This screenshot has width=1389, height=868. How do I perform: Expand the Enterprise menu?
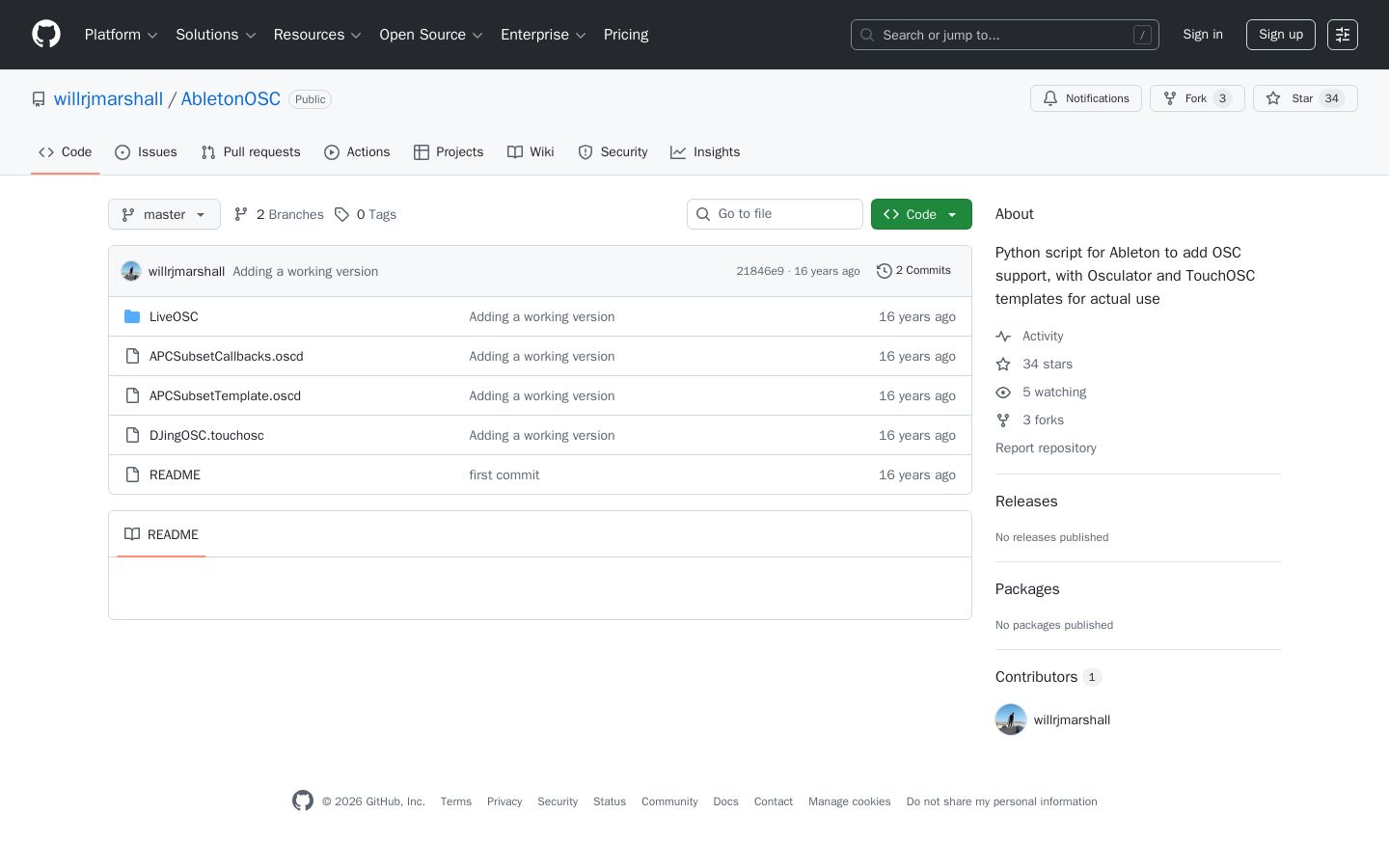pyautogui.click(x=543, y=35)
